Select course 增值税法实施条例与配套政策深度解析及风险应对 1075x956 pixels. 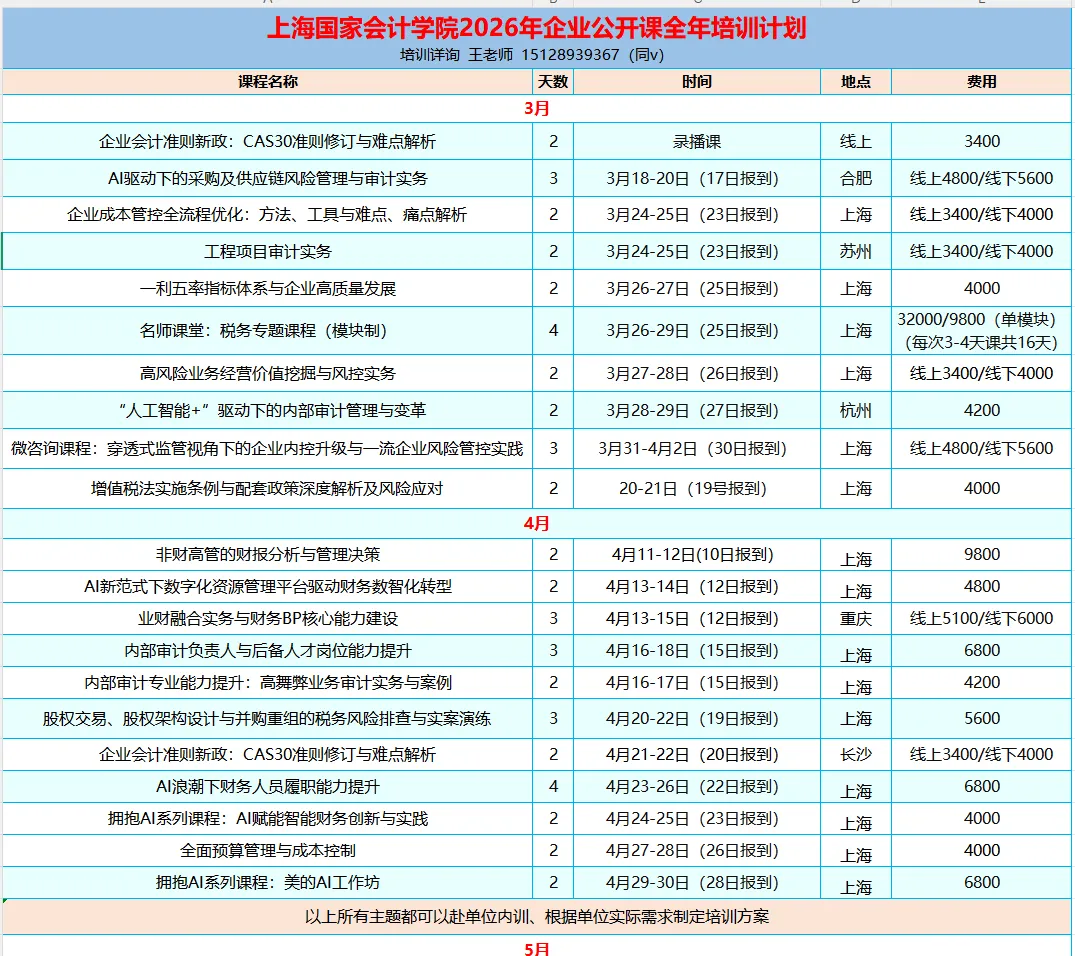267,488
